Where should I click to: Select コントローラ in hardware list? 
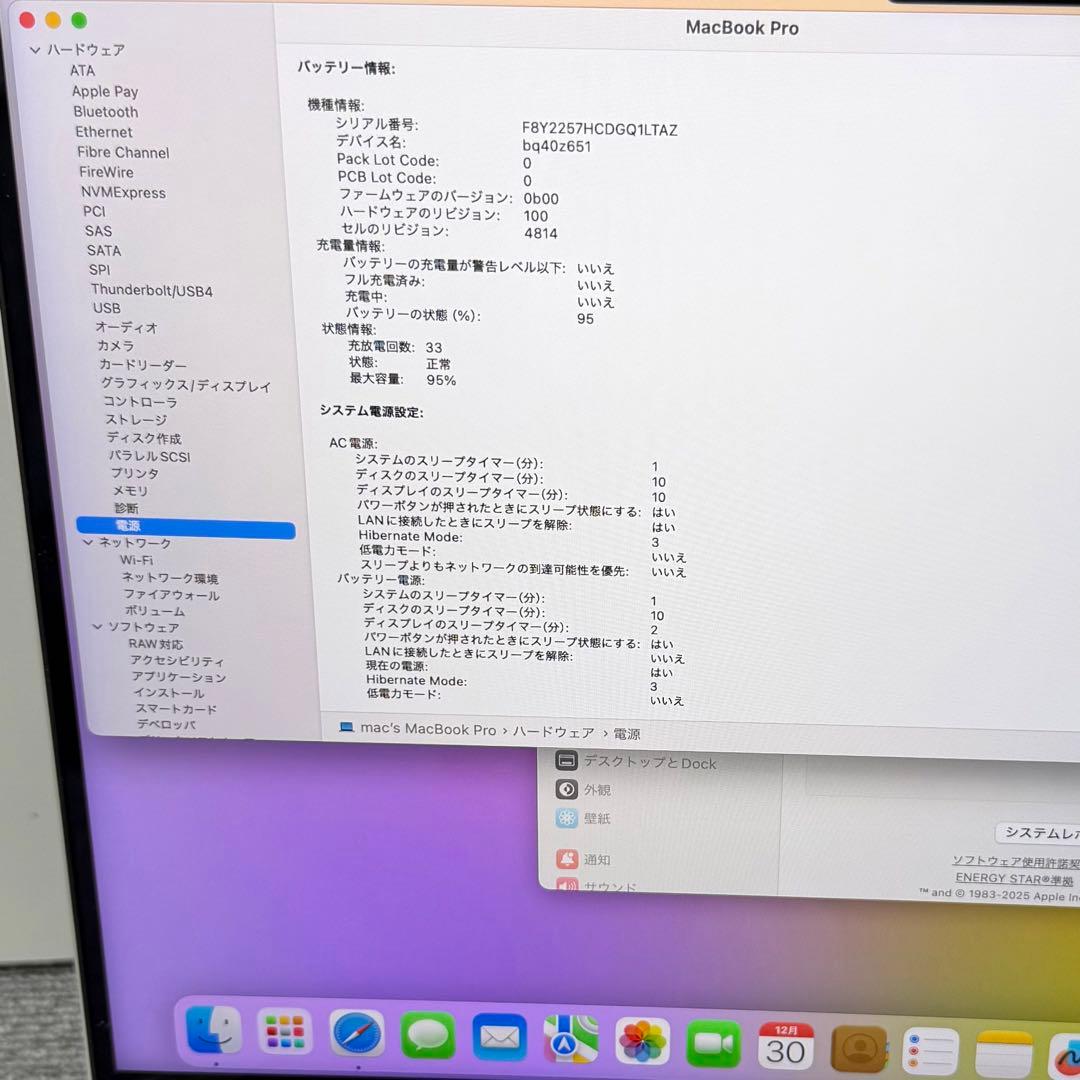141,401
